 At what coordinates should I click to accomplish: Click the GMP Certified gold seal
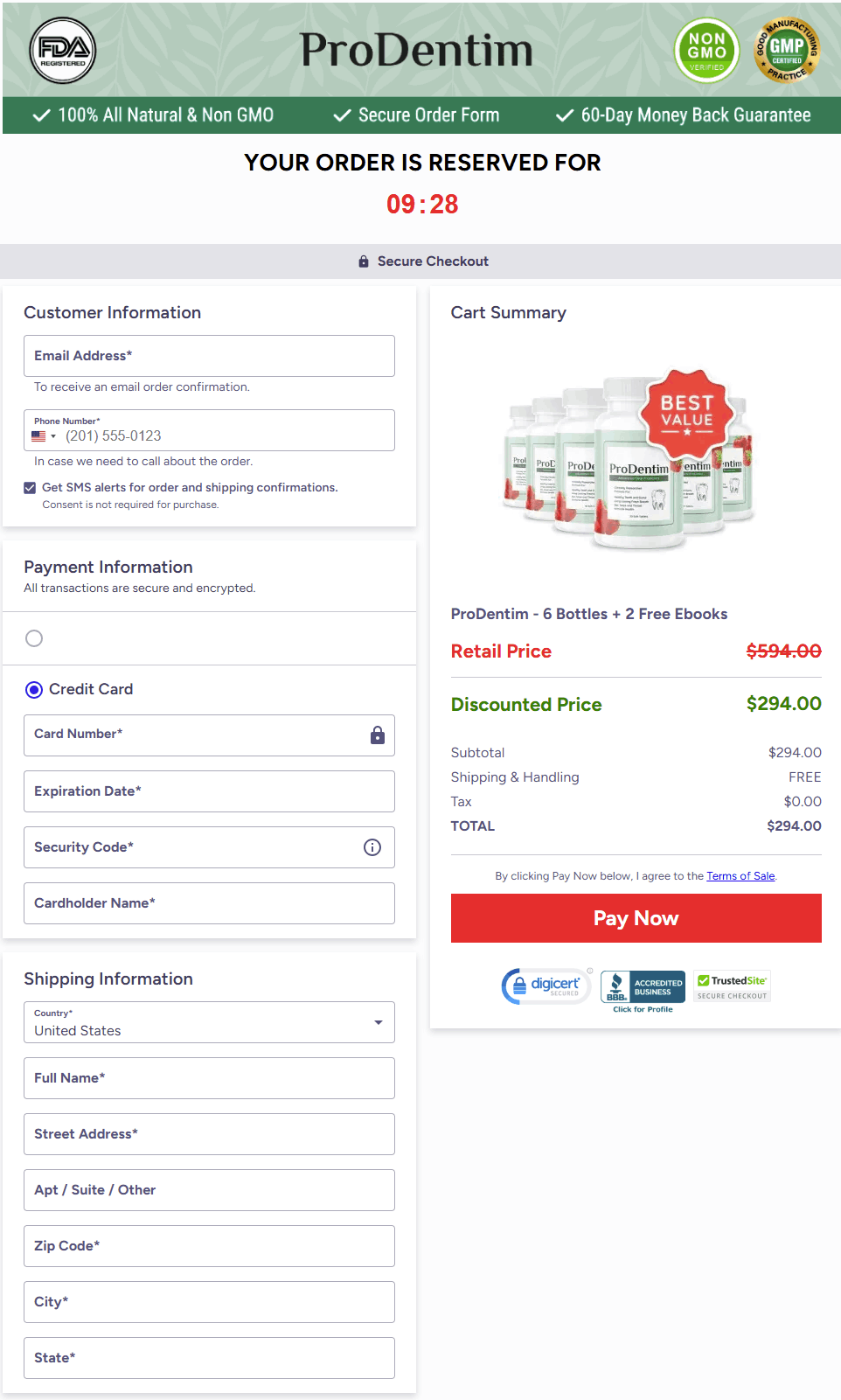(x=787, y=51)
